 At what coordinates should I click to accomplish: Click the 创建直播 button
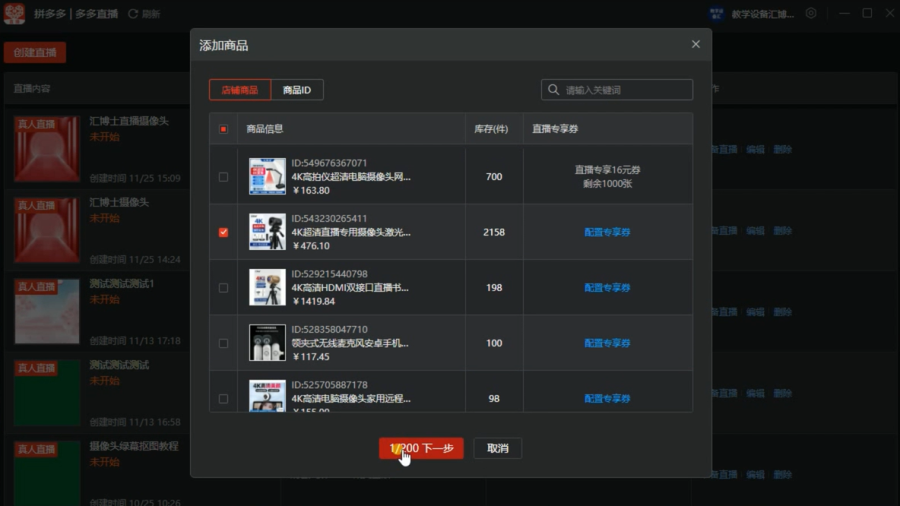[35, 52]
